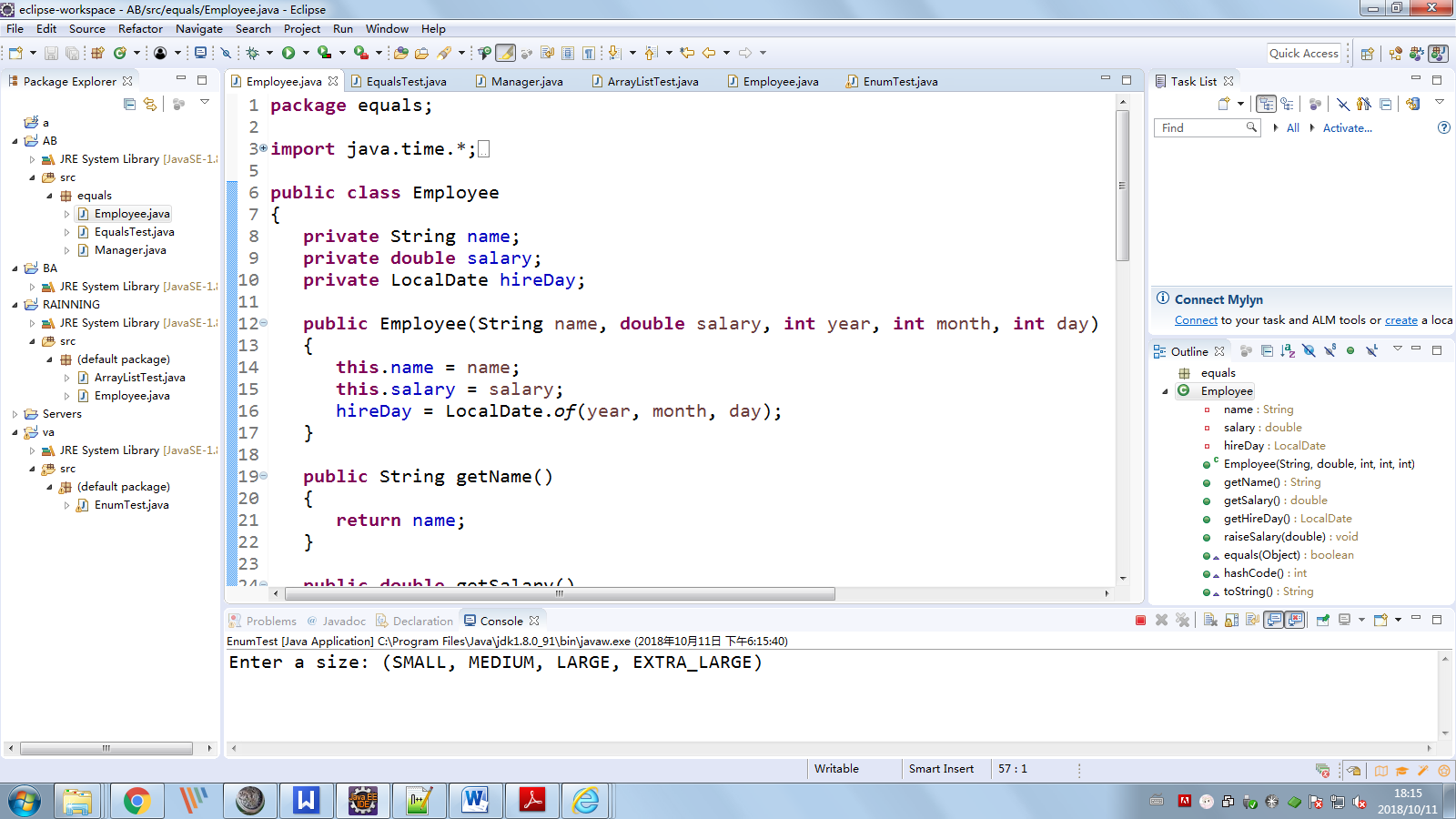The image size is (1456, 819).
Task: Click the Connect link in Mylyn panel
Action: [x=1196, y=320]
